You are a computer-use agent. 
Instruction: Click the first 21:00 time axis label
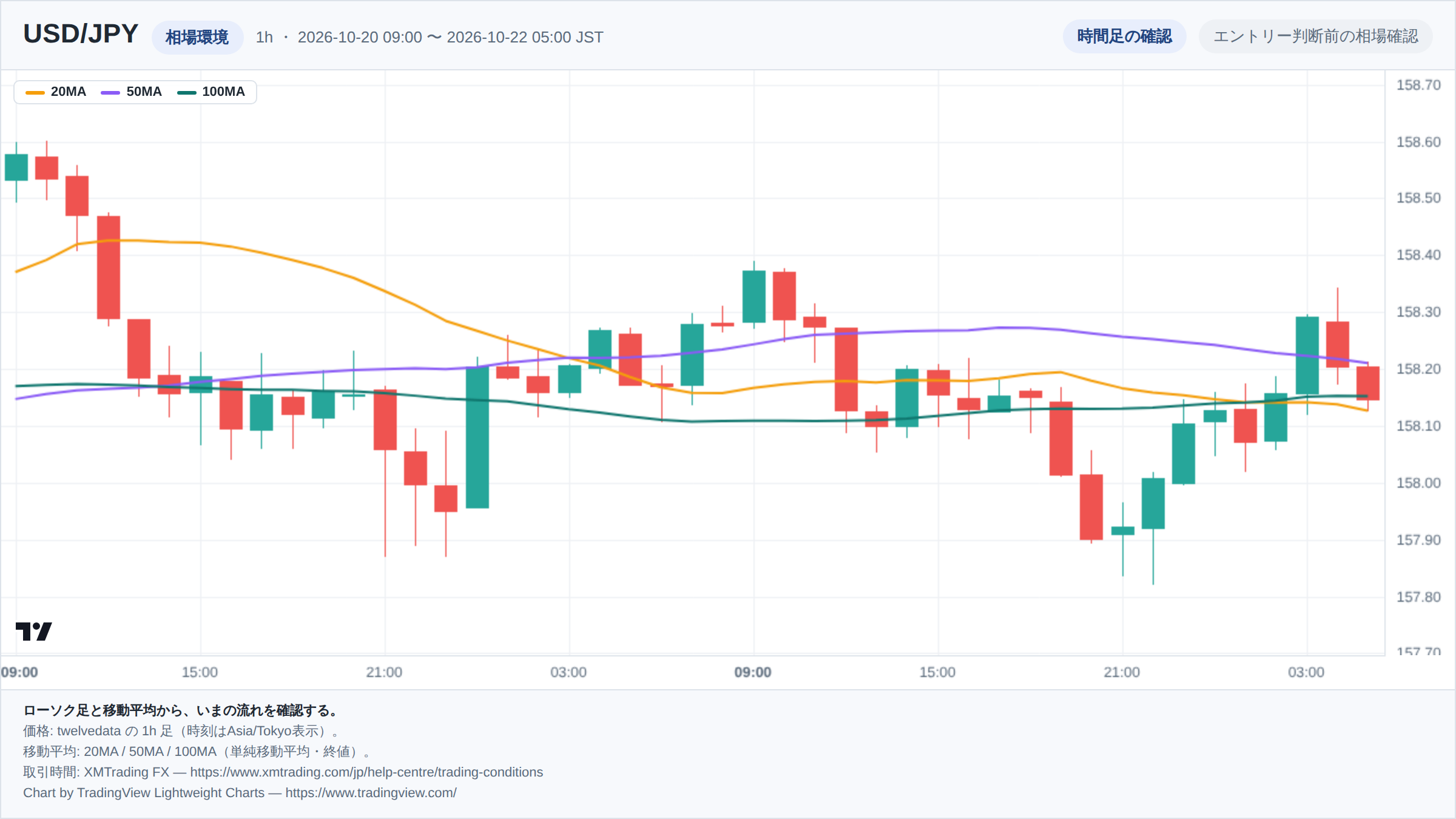[384, 672]
